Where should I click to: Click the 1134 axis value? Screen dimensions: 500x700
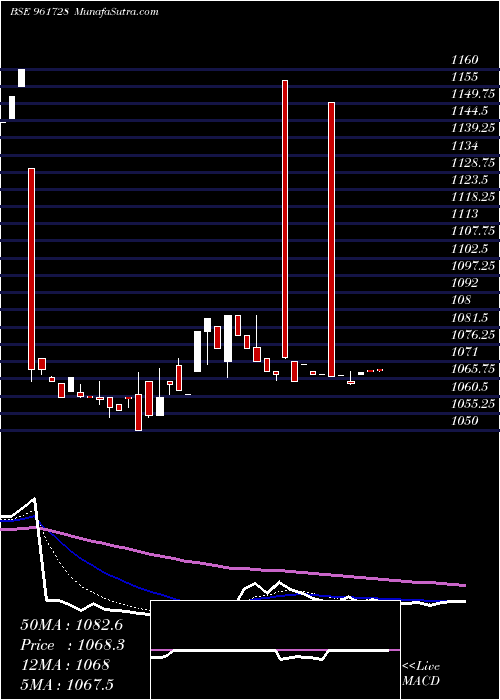[465, 146]
